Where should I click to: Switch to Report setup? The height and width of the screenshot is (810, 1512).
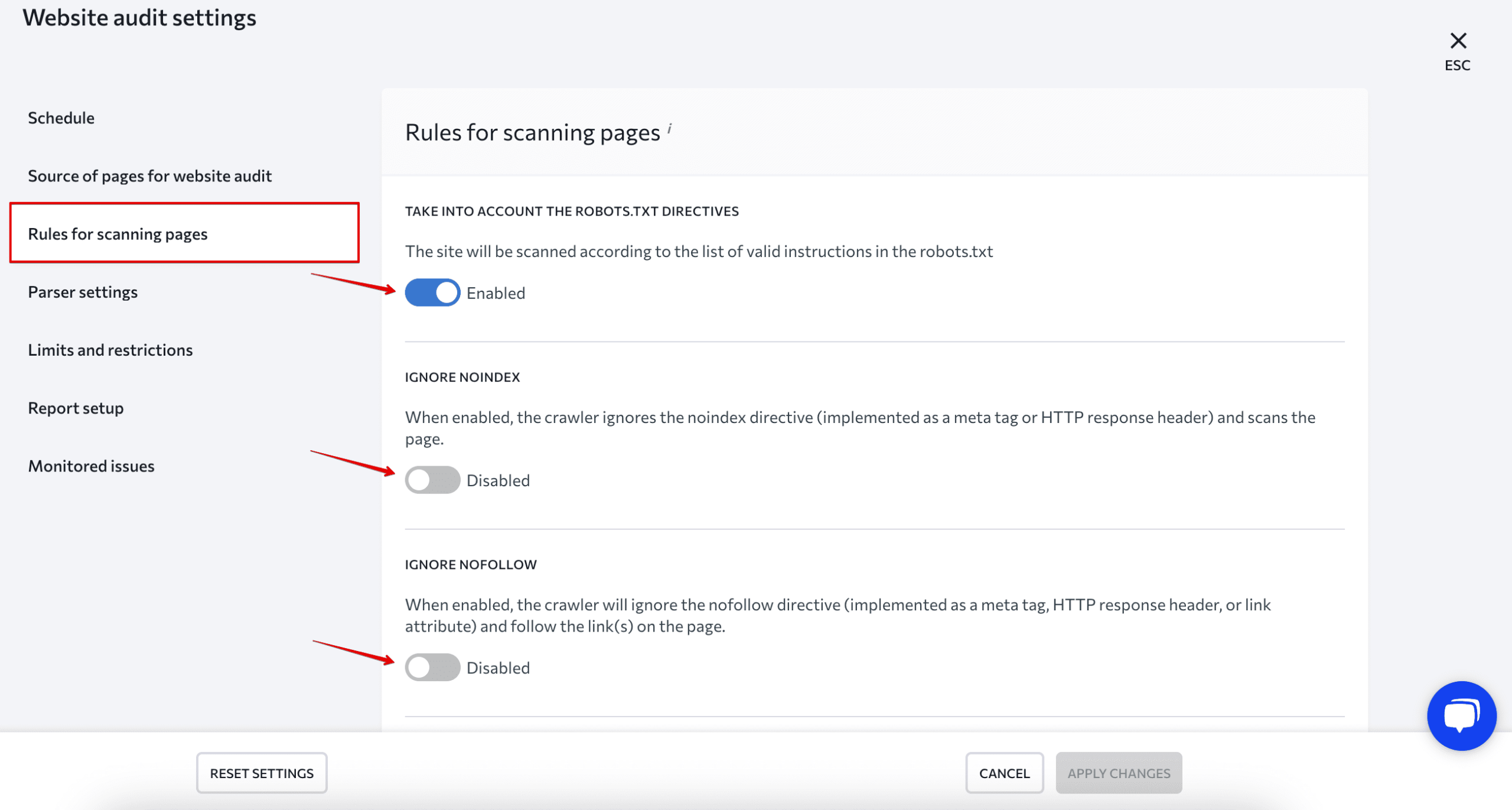76,408
